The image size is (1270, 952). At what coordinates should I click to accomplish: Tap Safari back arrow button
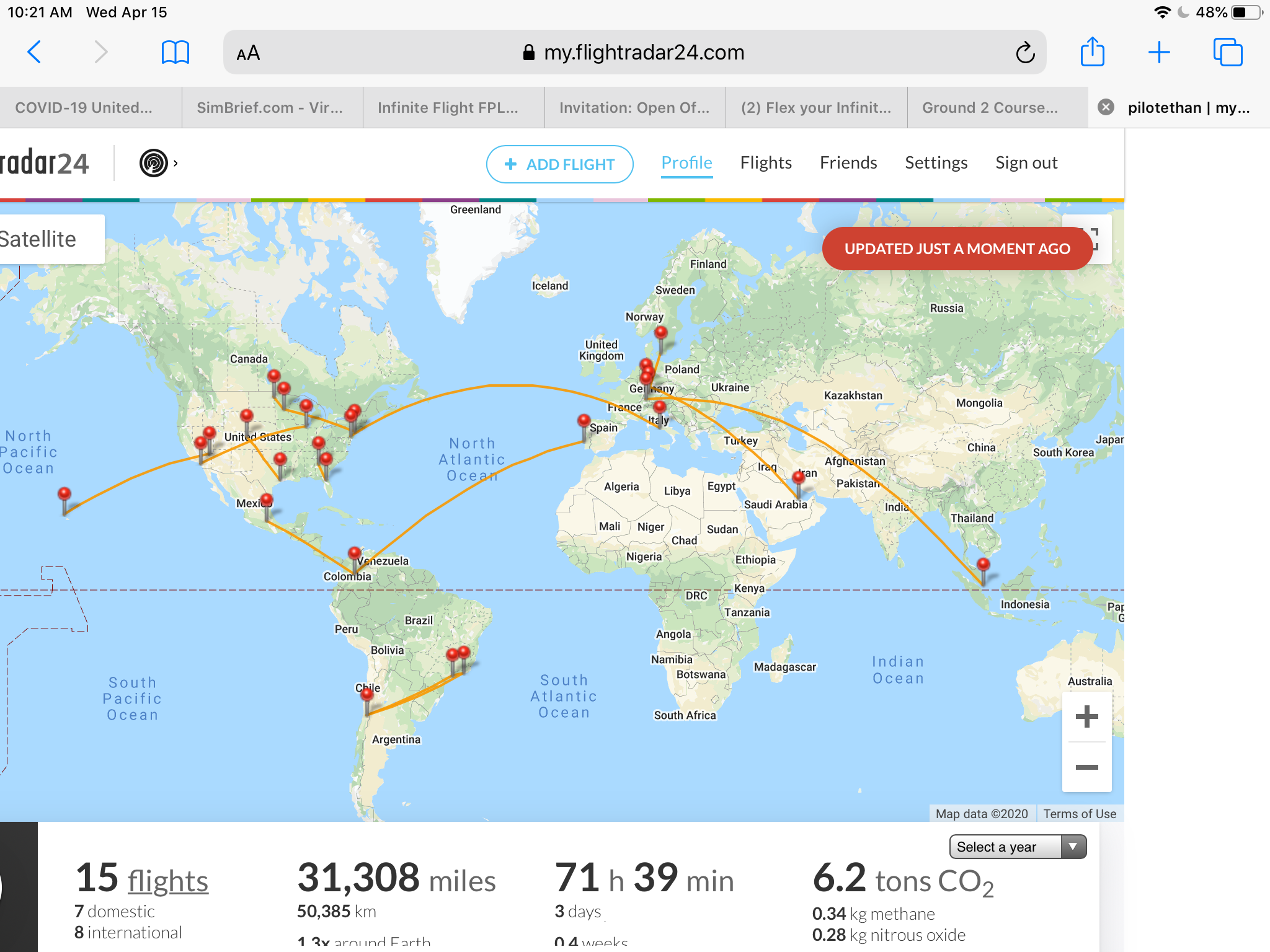pos(35,52)
